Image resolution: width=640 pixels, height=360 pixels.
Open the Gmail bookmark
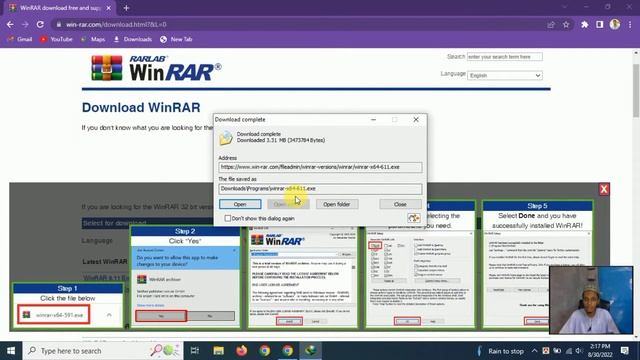(x=20, y=39)
